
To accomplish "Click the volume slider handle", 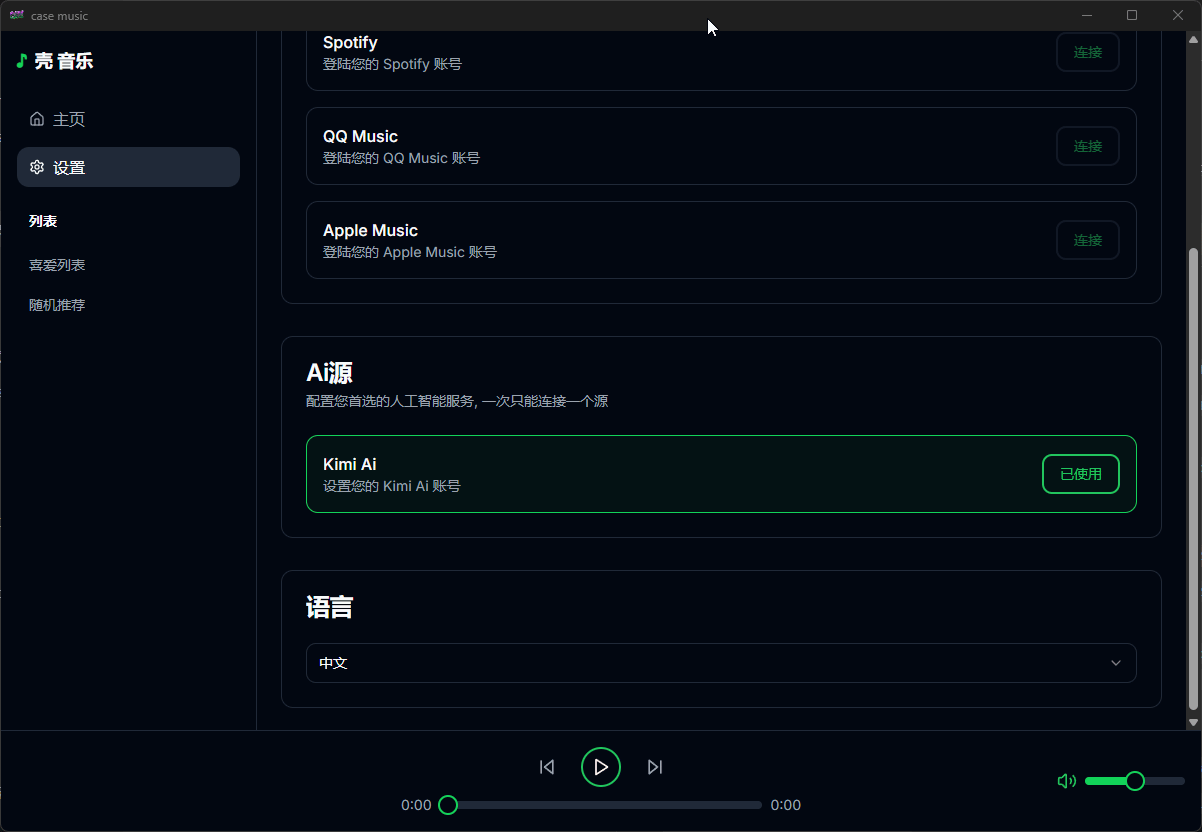I will coord(1135,781).
